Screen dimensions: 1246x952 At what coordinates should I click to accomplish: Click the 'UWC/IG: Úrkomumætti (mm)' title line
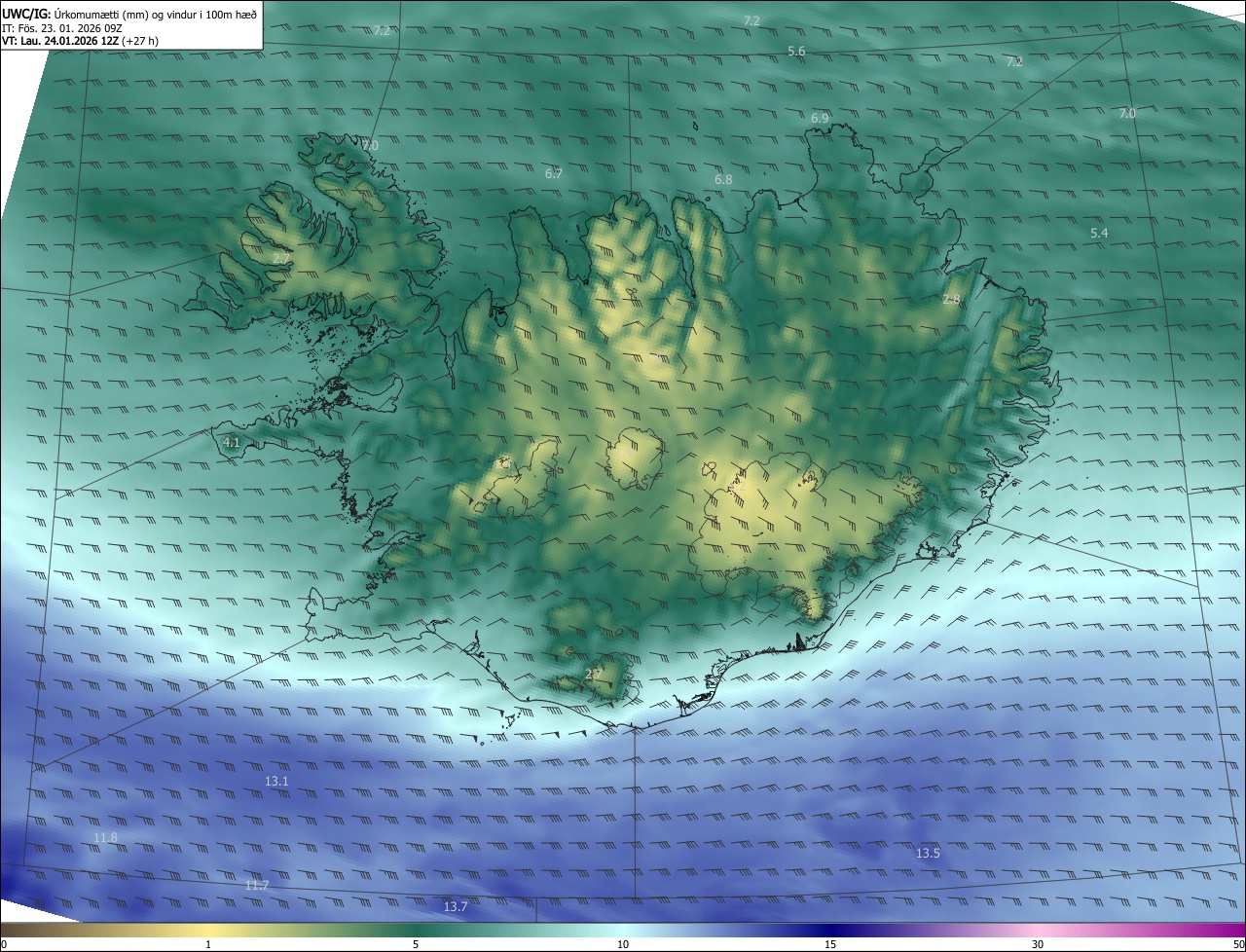pyautogui.click(x=129, y=13)
